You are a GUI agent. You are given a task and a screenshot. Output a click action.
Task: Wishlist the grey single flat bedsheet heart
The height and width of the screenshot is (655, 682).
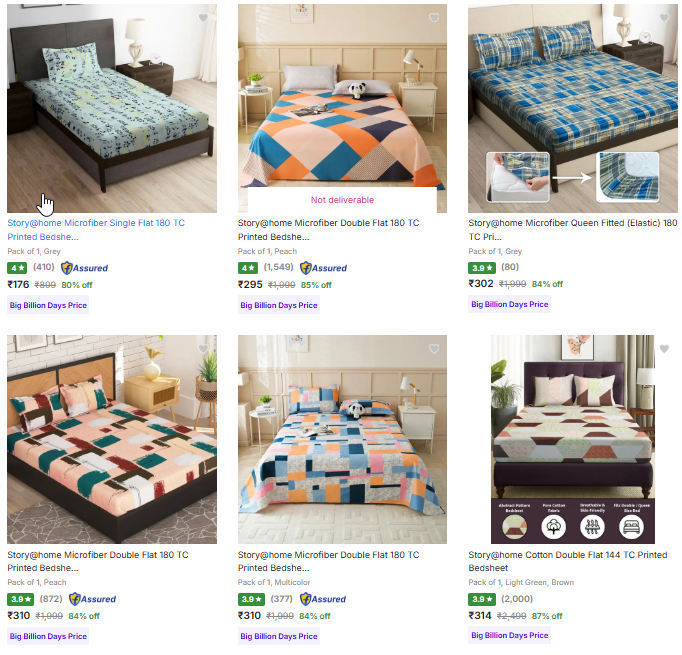(203, 18)
